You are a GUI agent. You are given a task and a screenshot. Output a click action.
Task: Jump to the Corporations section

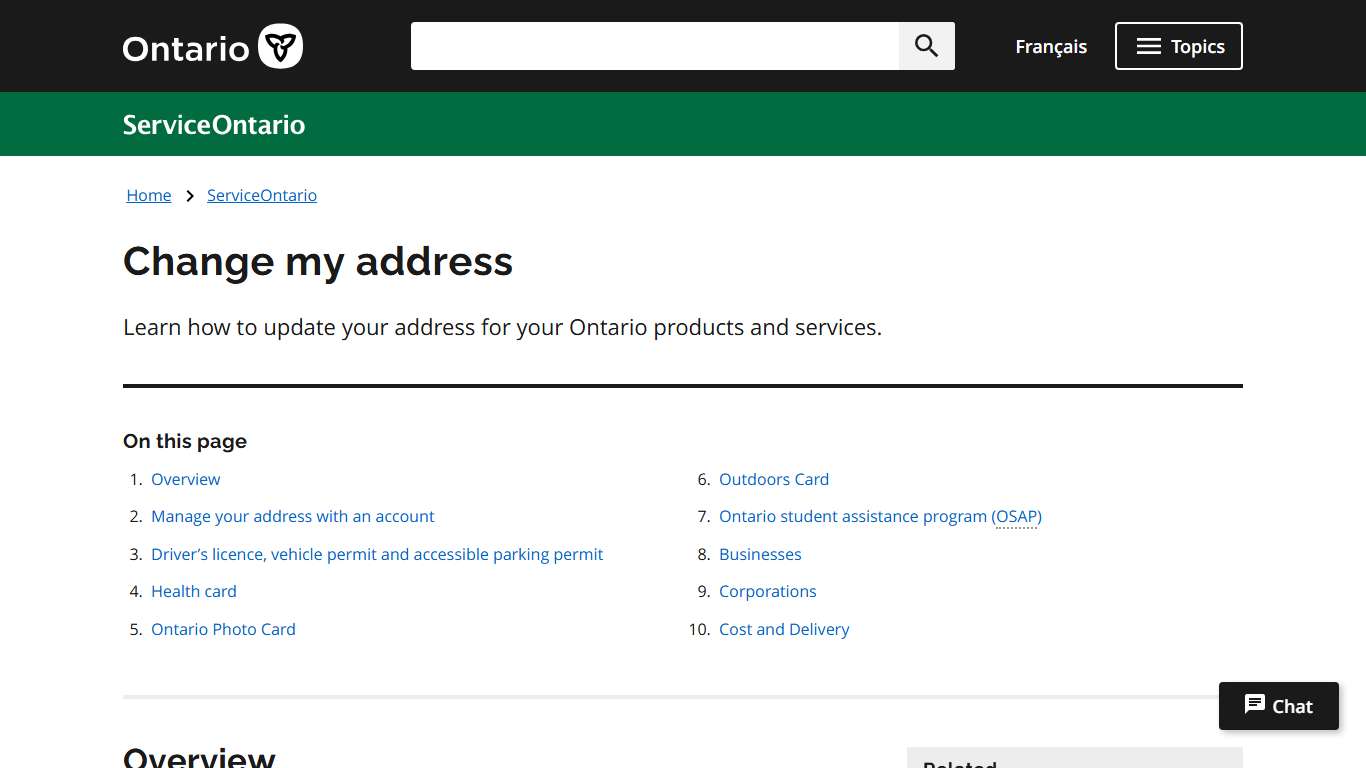[767, 591]
